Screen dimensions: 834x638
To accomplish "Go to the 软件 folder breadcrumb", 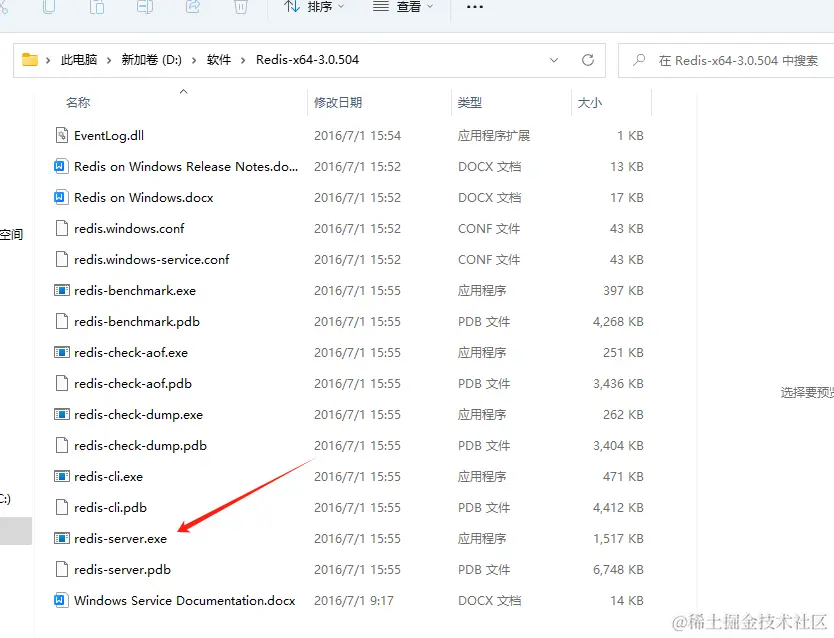I will (x=219, y=60).
